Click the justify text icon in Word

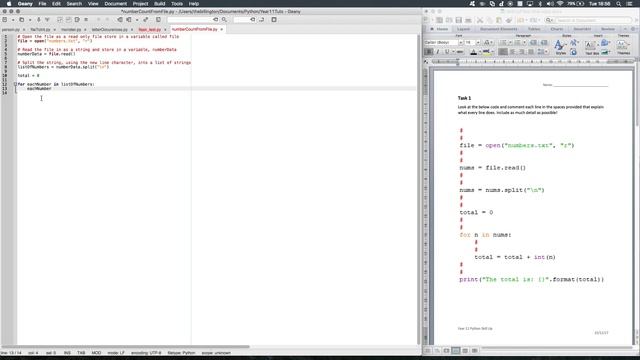531,52
